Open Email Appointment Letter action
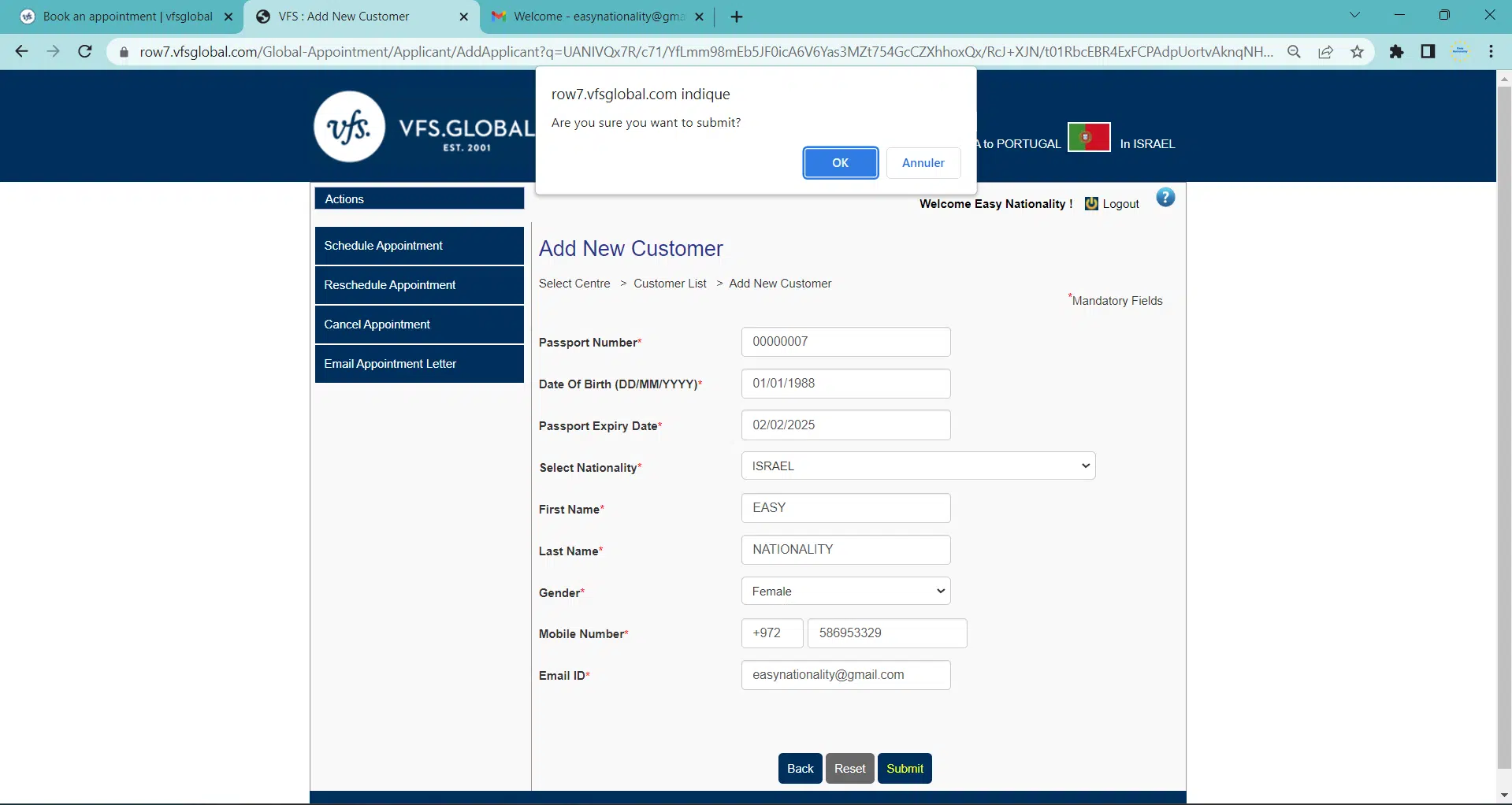 point(419,364)
